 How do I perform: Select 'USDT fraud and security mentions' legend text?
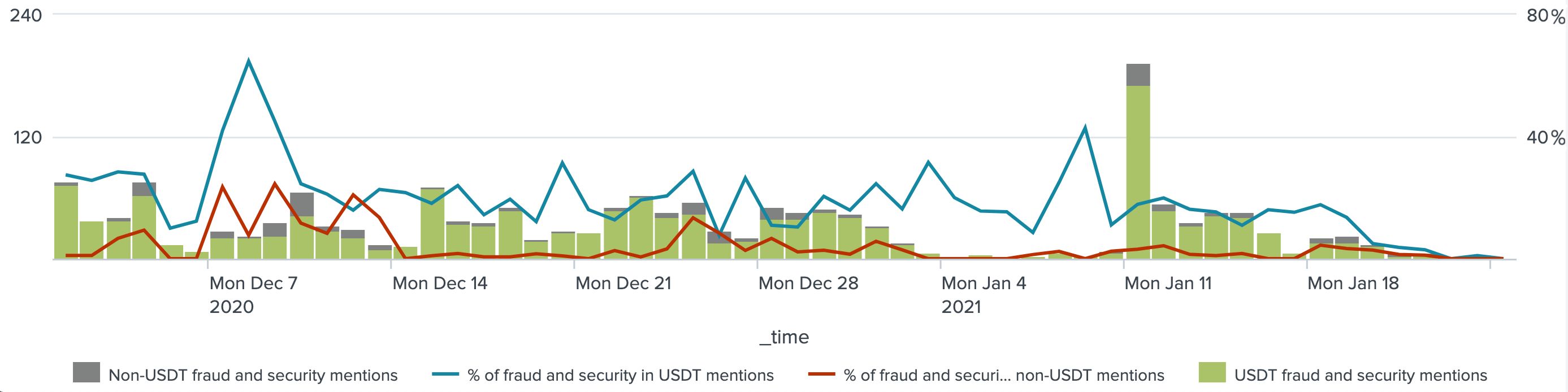pos(1361,375)
